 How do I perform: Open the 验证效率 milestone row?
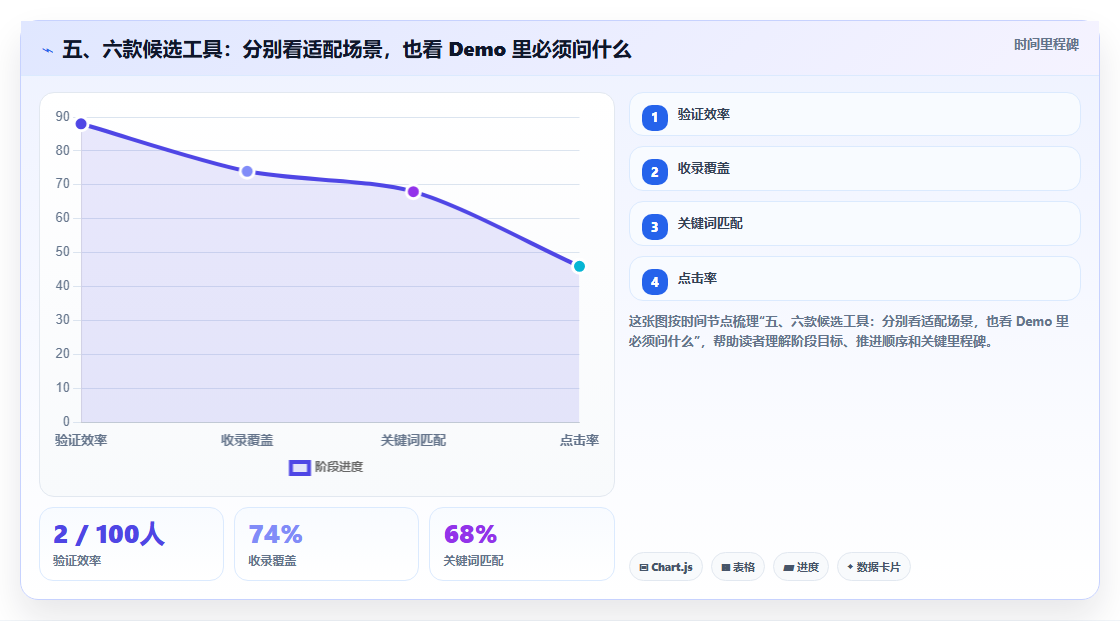pyautogui.click(x=854, y=114)
